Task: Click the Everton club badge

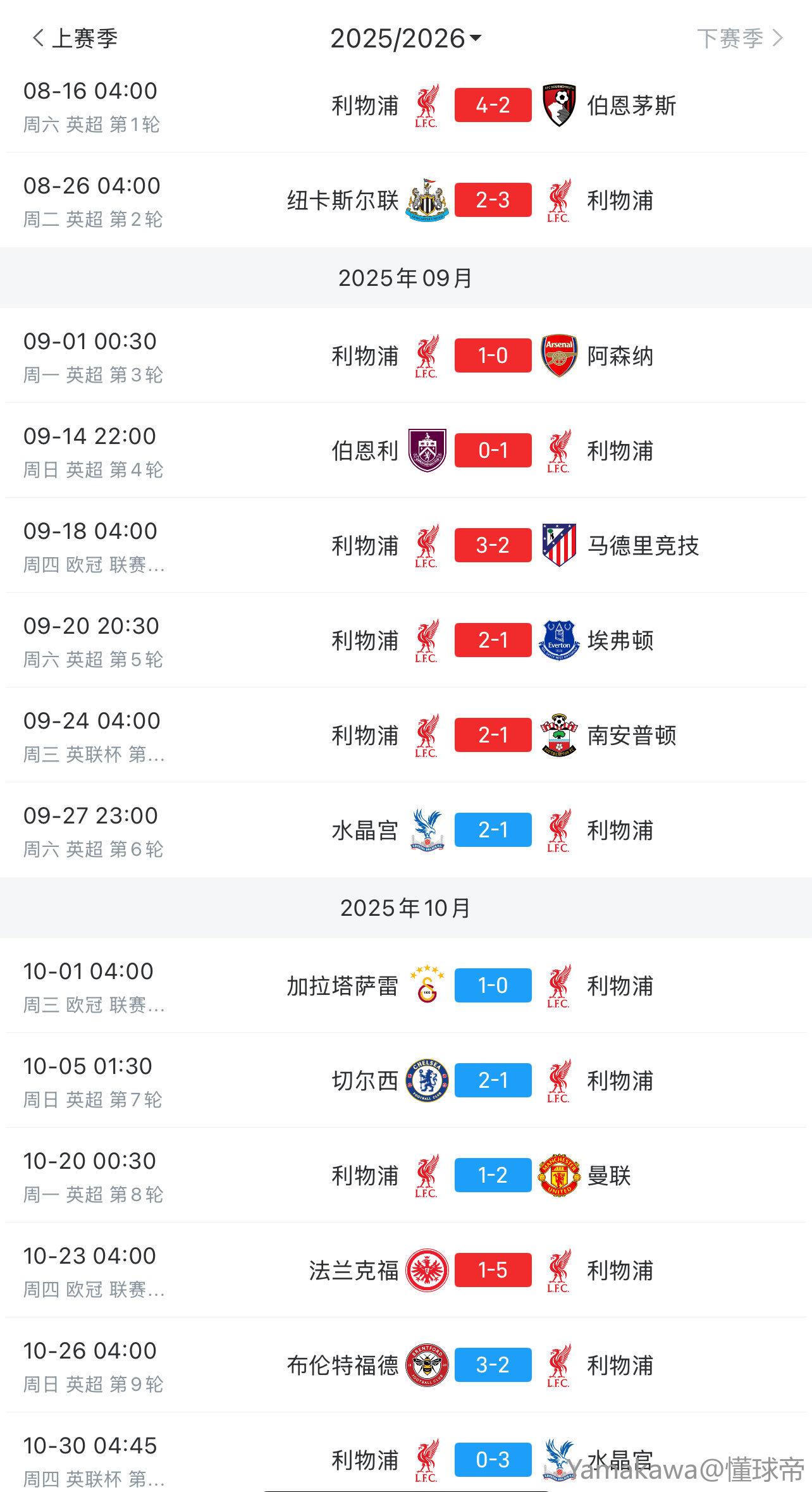Action: (559, 640)
